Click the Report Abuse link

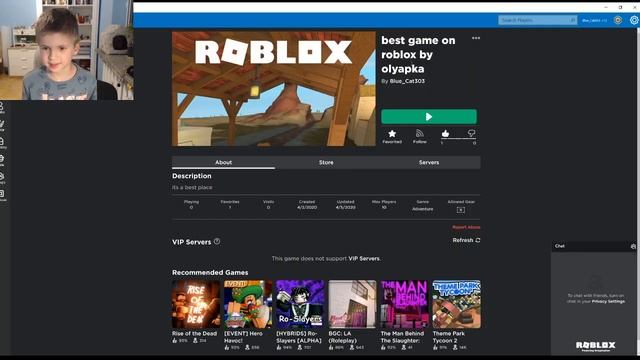click(x=466, y=227)
